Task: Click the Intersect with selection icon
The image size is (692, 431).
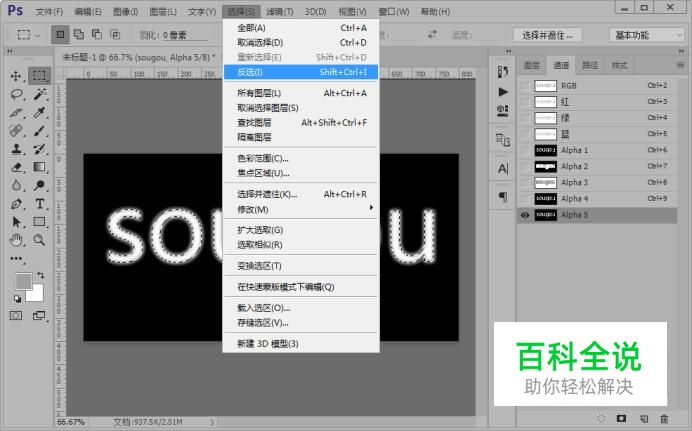Action: [x=115, y=34]
